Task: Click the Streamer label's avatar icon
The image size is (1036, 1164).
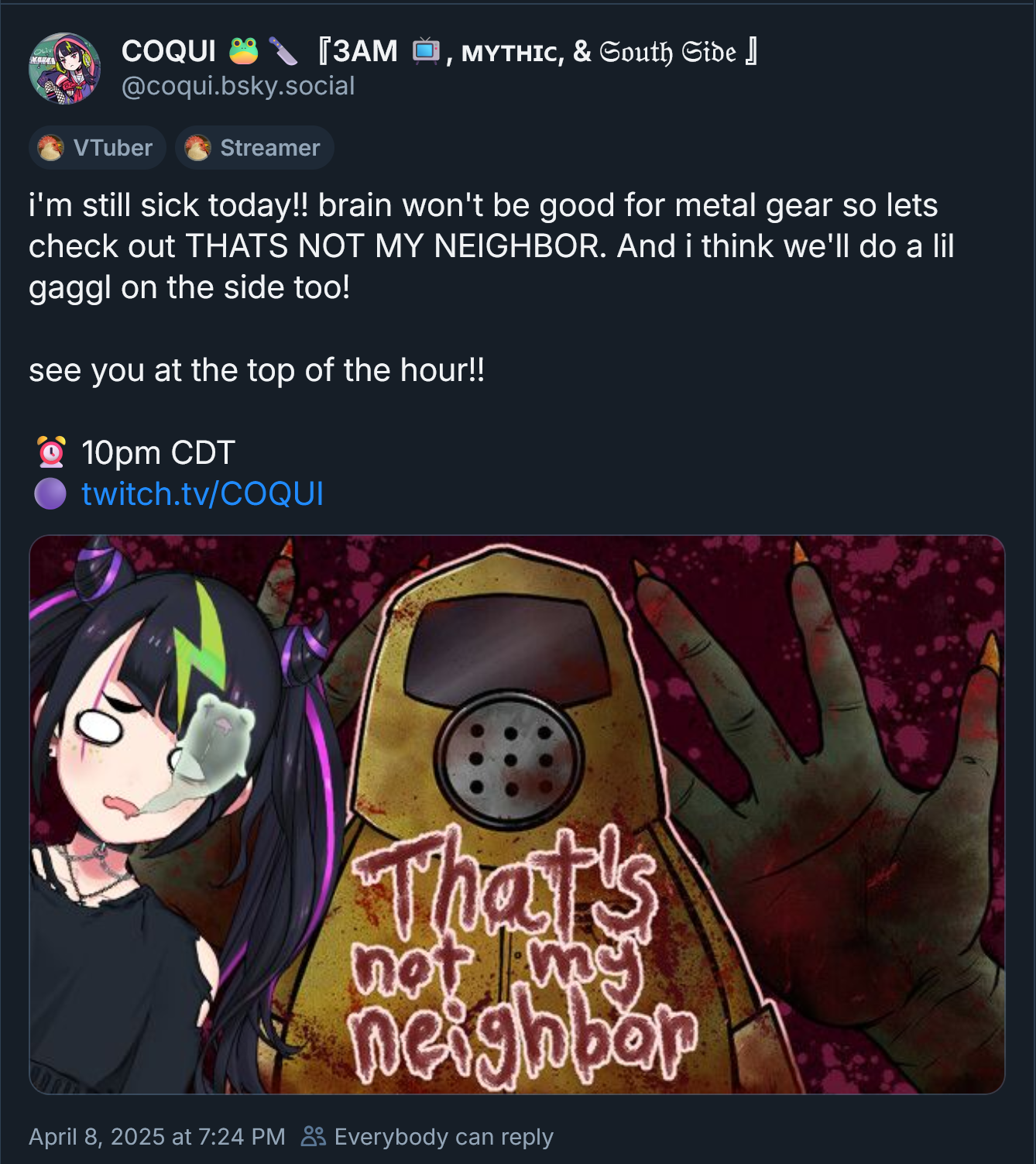Action: click(197, 148)
